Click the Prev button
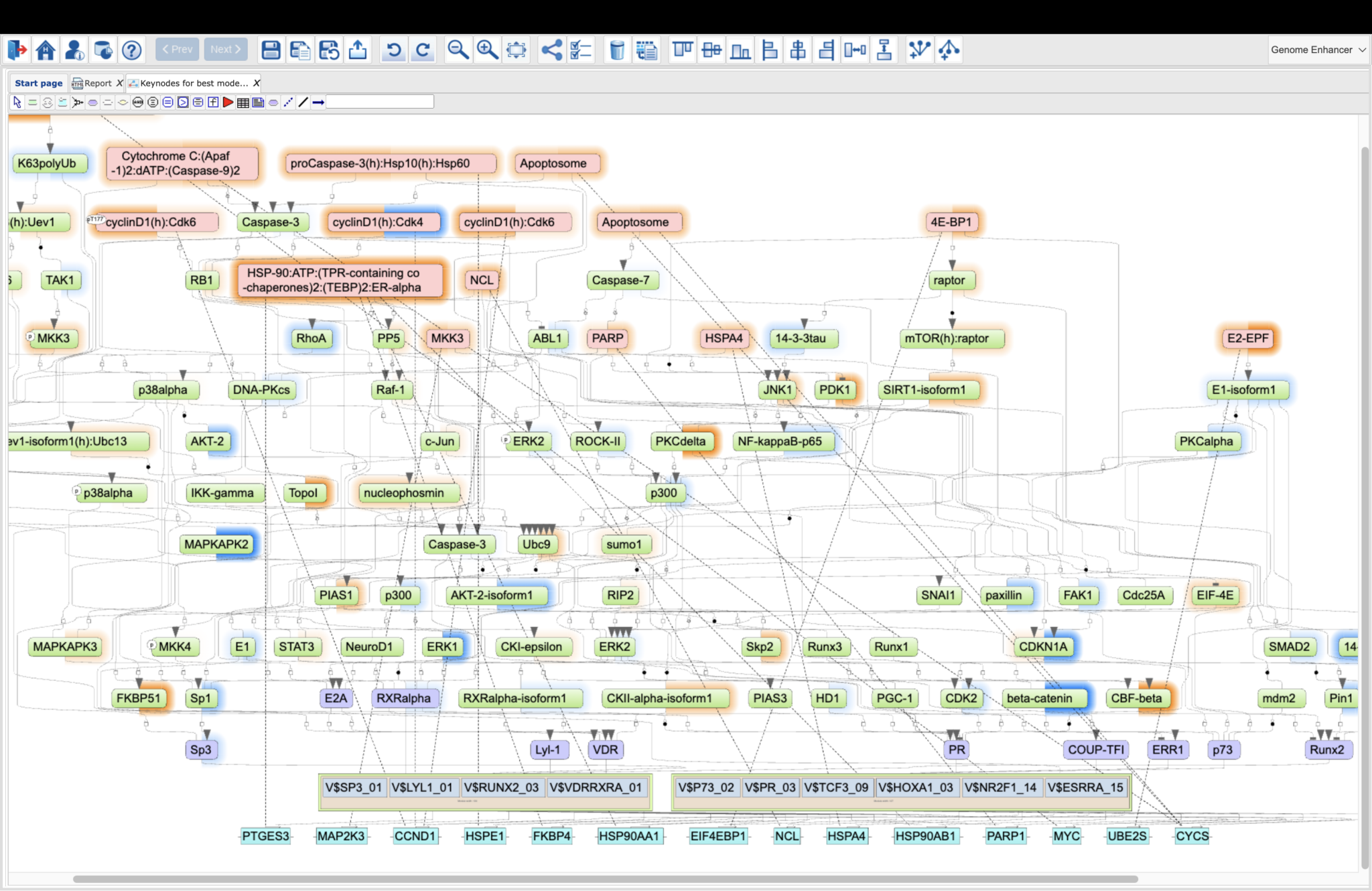This screenshot has width=1372, height=891. [177, 49]
